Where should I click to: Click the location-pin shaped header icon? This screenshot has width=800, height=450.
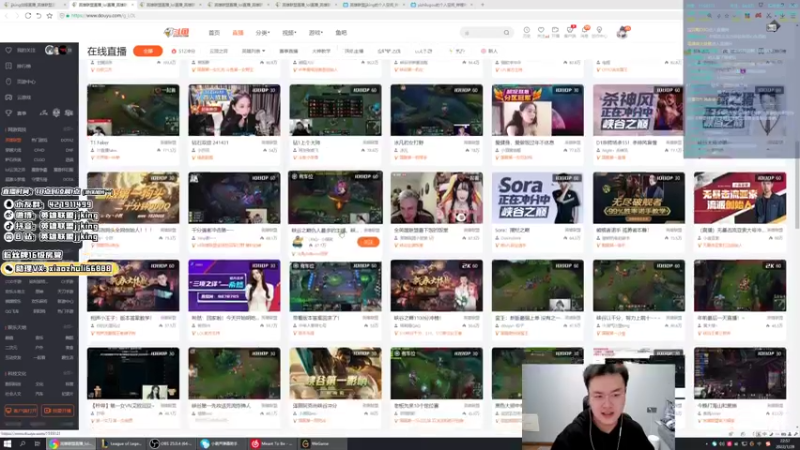(599, 31)
